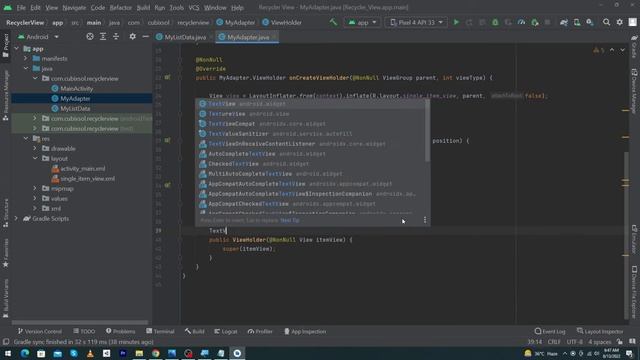
Task: Click Next Tip link in completion popup
Action: [290, 220]
